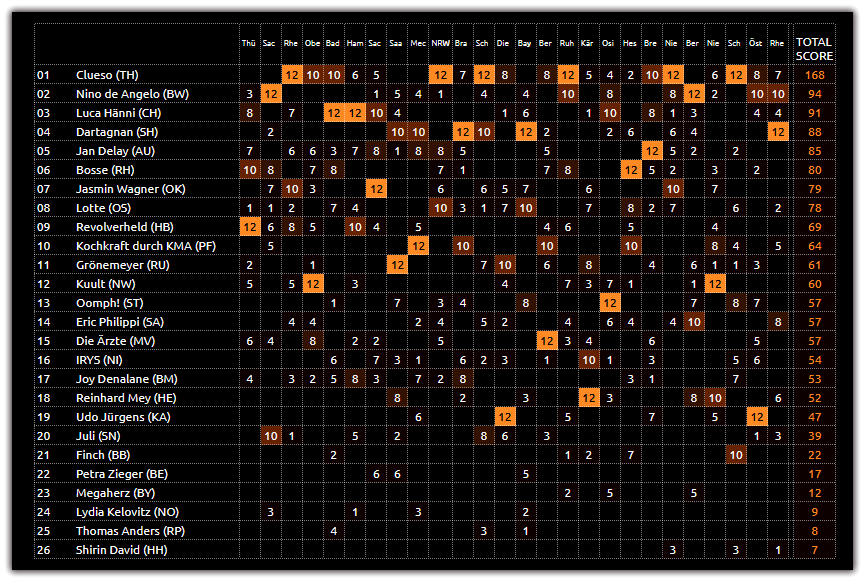Select the Die column header
This screenshot has height=581, width=864.
tap(503, 43)
